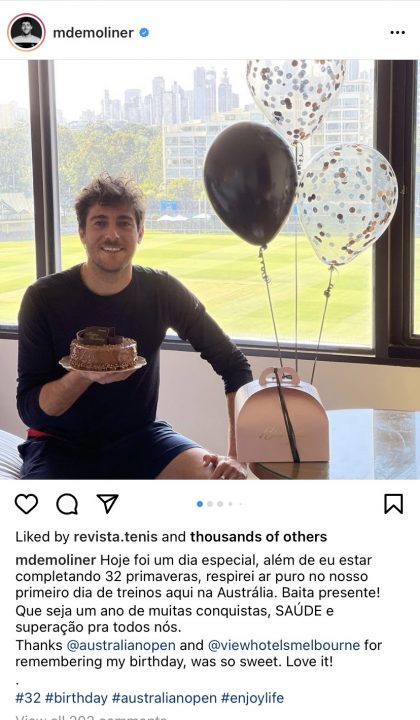The width and height of the screenshot is (420, 720).
Task: Open mdemoliner profile picture
Action: click(26, 32)
